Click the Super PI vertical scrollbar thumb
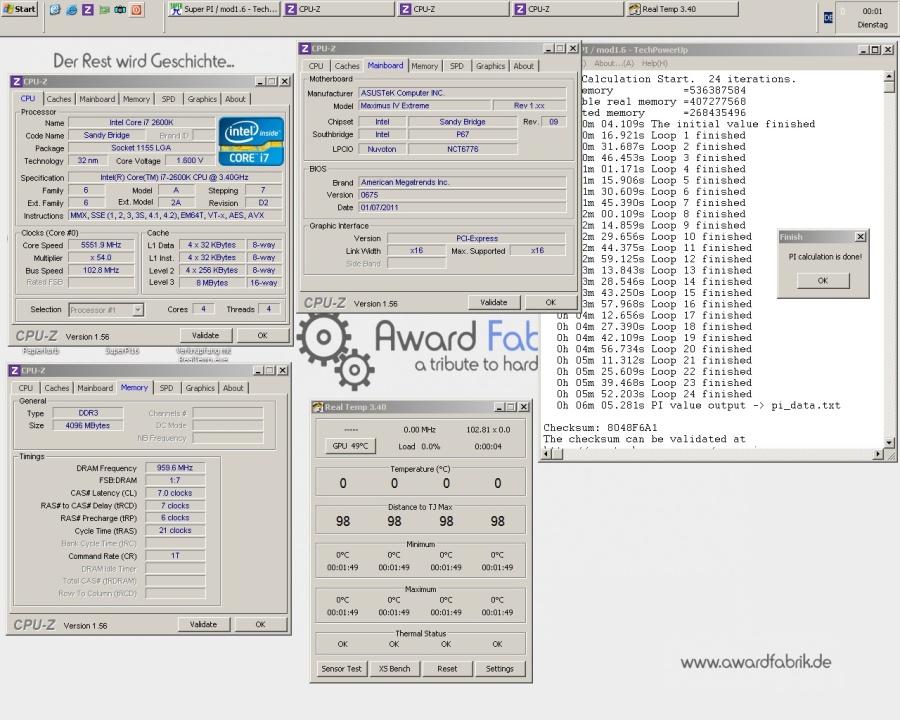 pyautogui.click(x=889, y=87)
